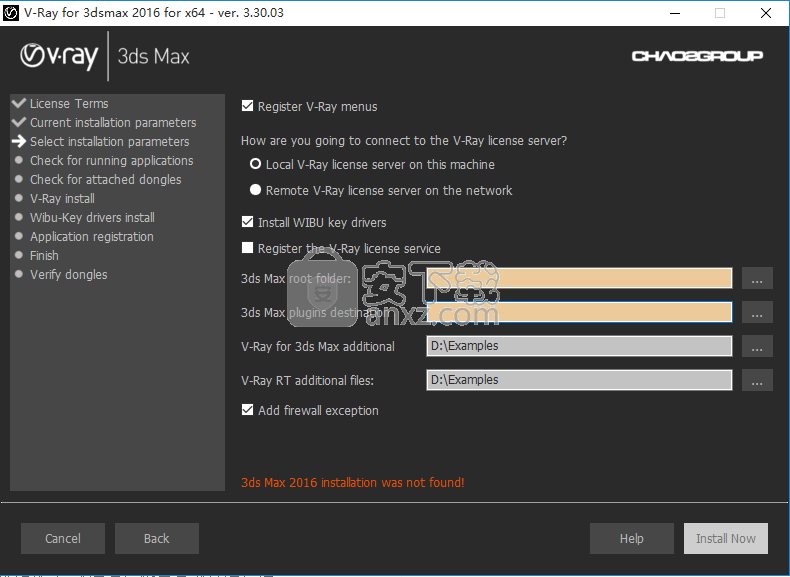Go Back to previous step
790x577 pixels.
(157, 538)
